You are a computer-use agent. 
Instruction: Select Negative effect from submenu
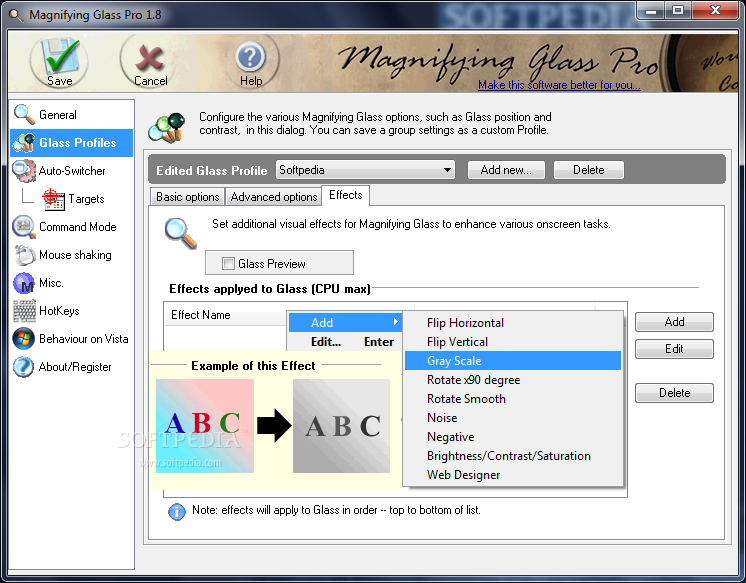[513, 437]
